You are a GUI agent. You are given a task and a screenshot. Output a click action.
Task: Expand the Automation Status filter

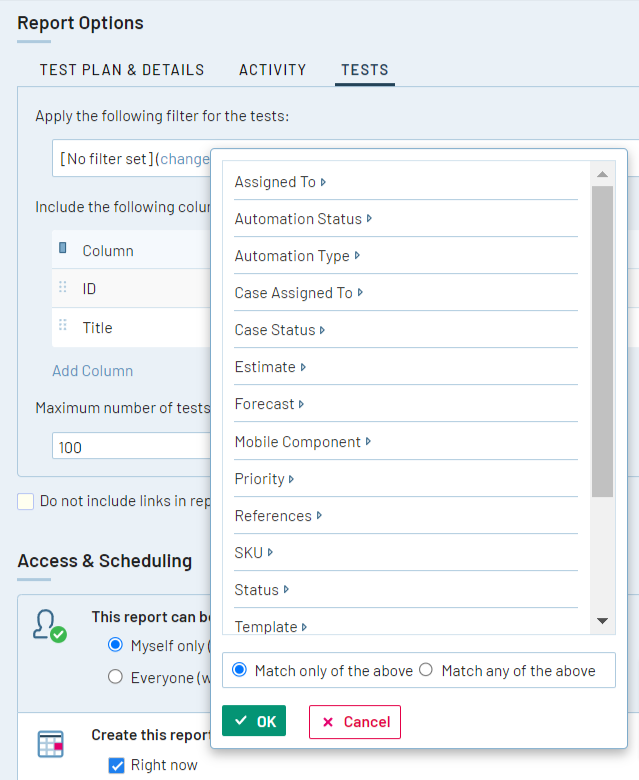(x=303, y=219)
